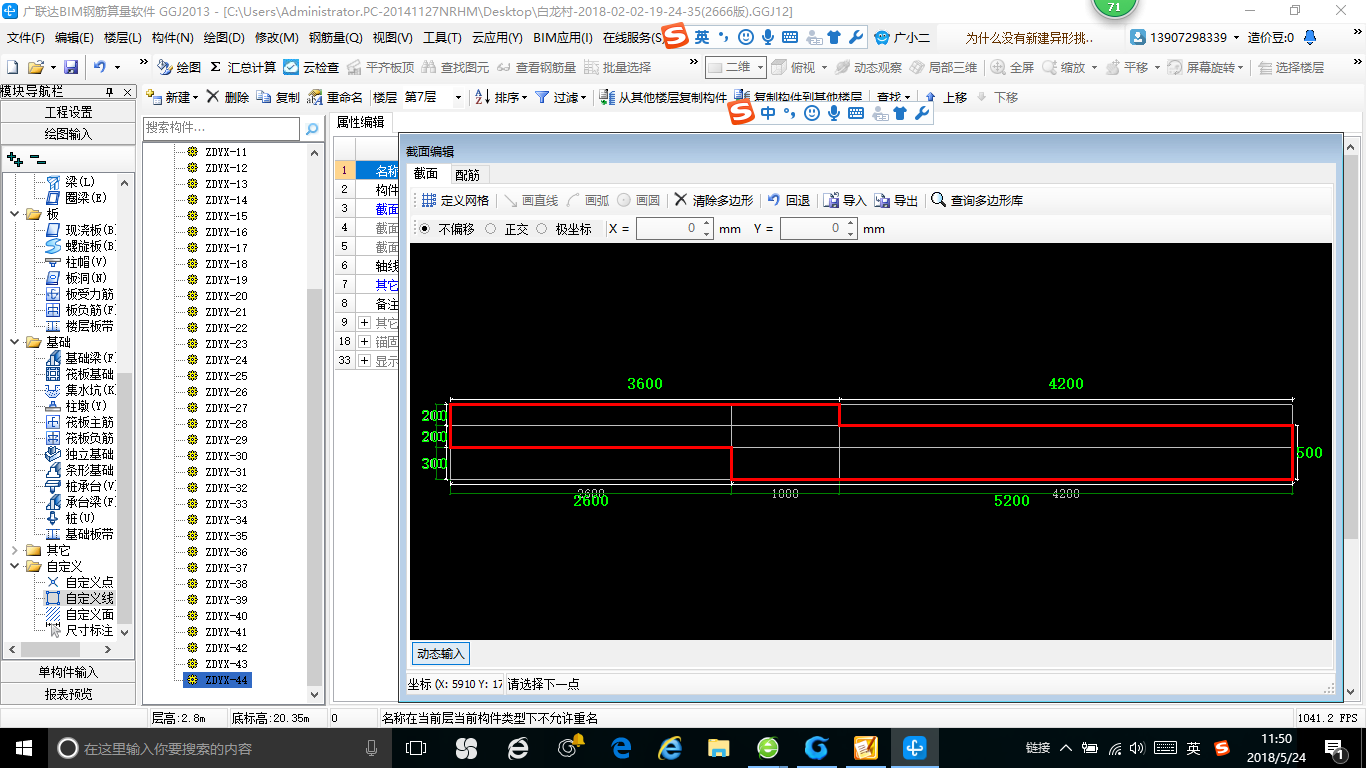Click 导出 export section

[896, 200]
